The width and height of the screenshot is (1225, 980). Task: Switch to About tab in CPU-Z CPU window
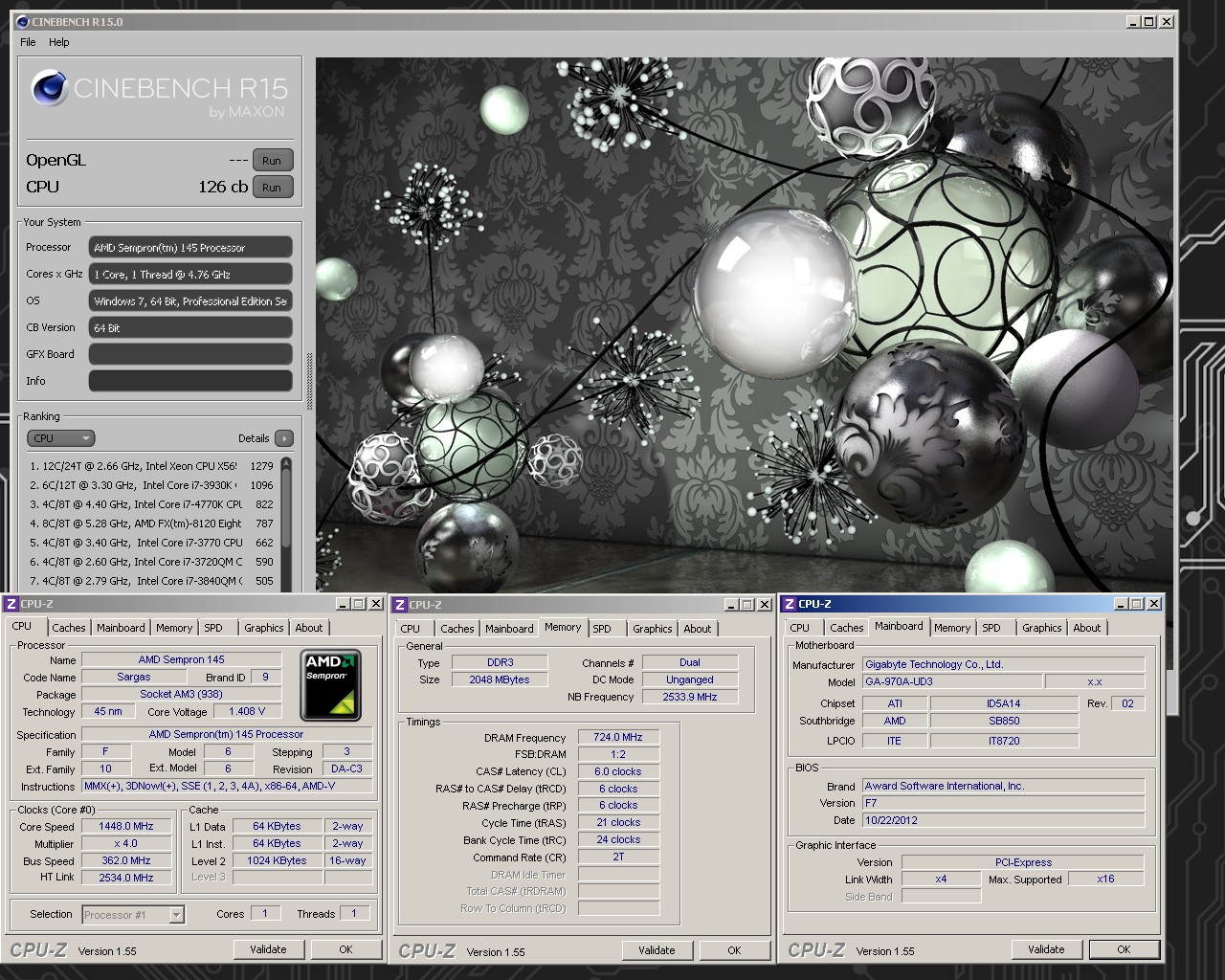[308, 628]
